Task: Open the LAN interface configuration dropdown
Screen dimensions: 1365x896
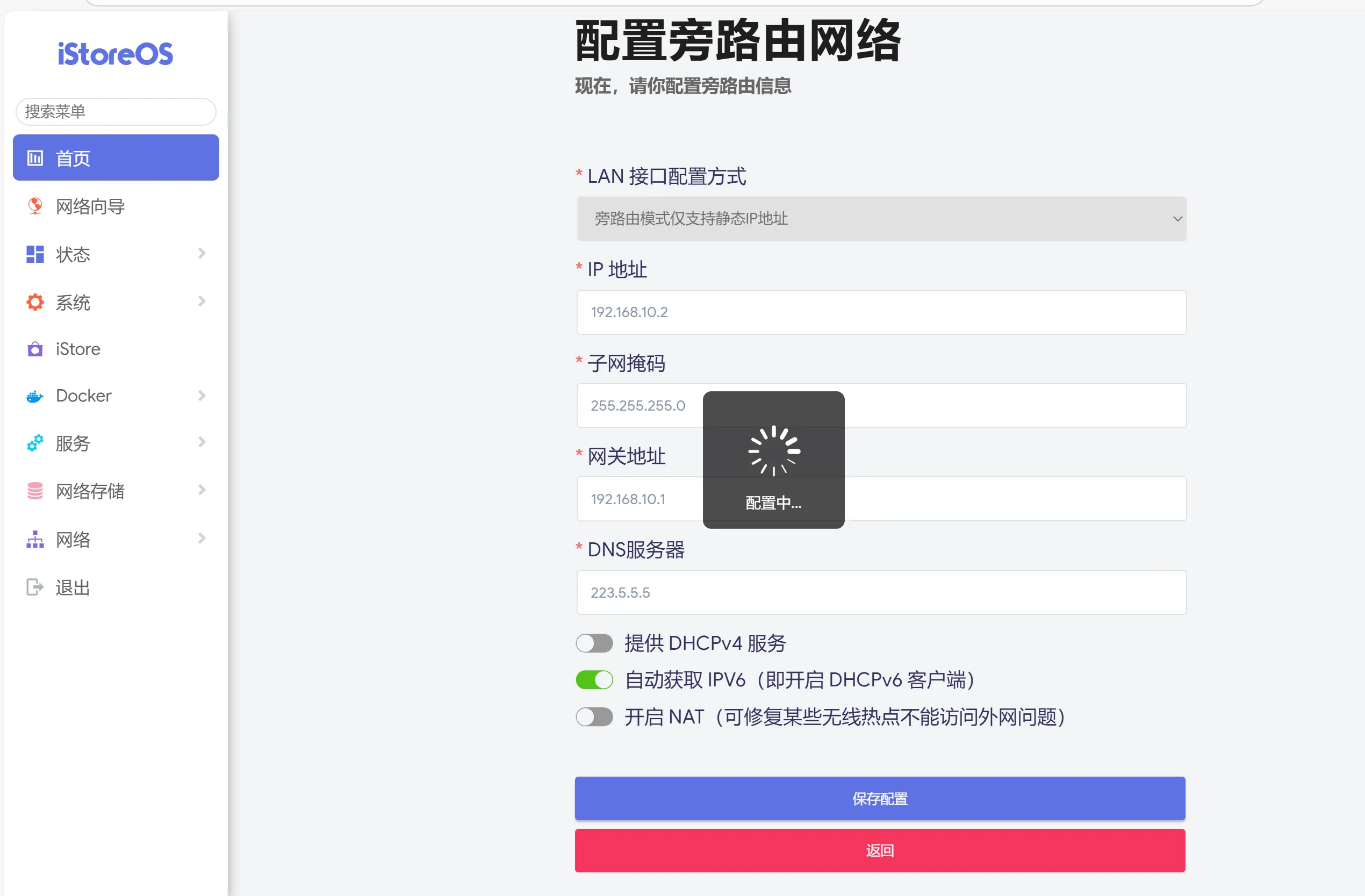Action: (x=881, y=219)
